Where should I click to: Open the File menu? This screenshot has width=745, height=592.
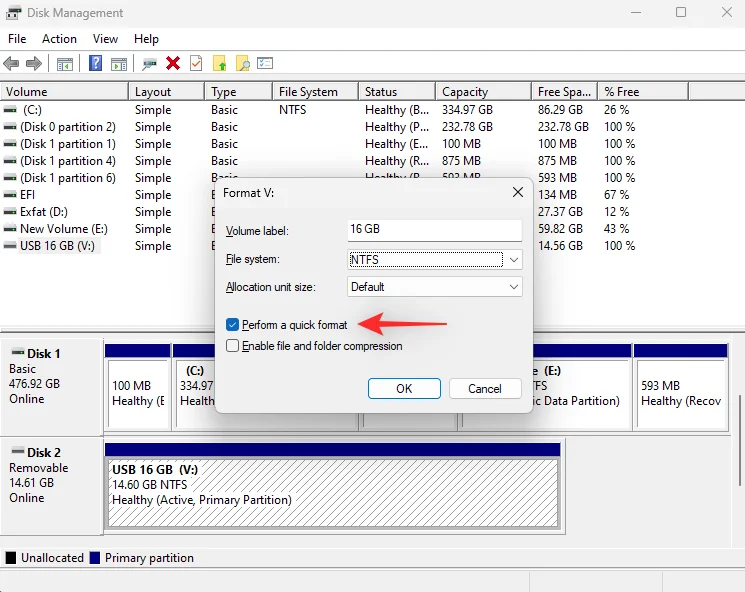17,39
